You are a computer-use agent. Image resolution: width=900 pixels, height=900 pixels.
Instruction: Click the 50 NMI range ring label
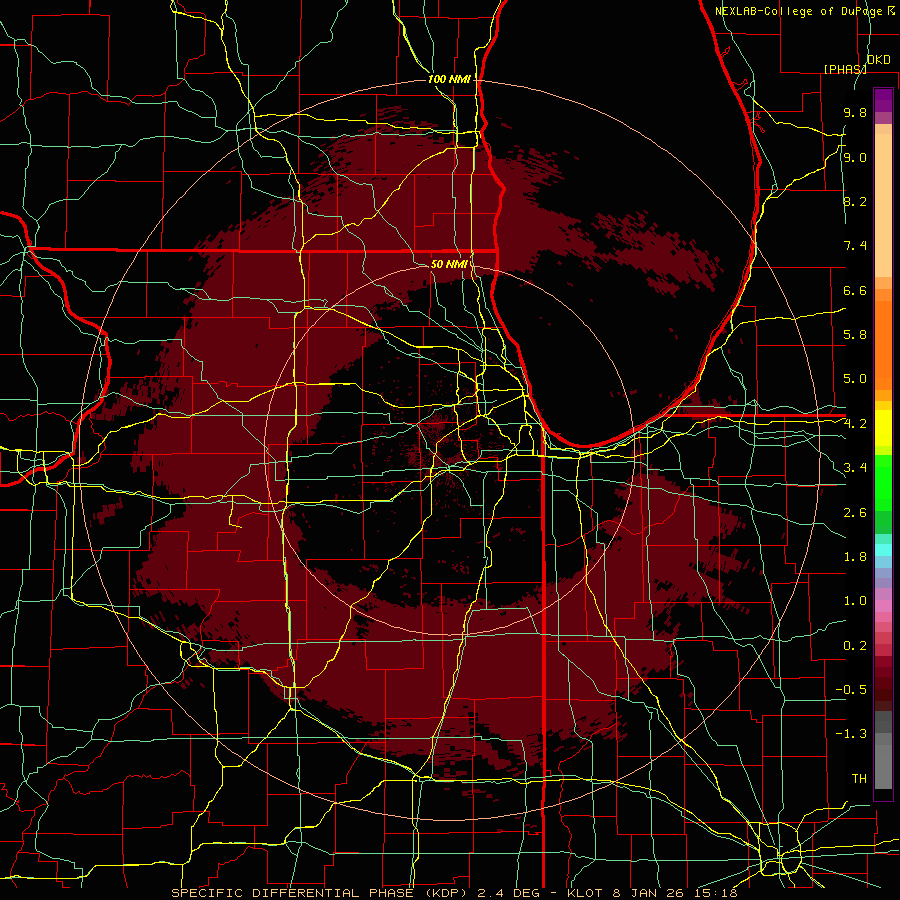click(x=449, y=264)
